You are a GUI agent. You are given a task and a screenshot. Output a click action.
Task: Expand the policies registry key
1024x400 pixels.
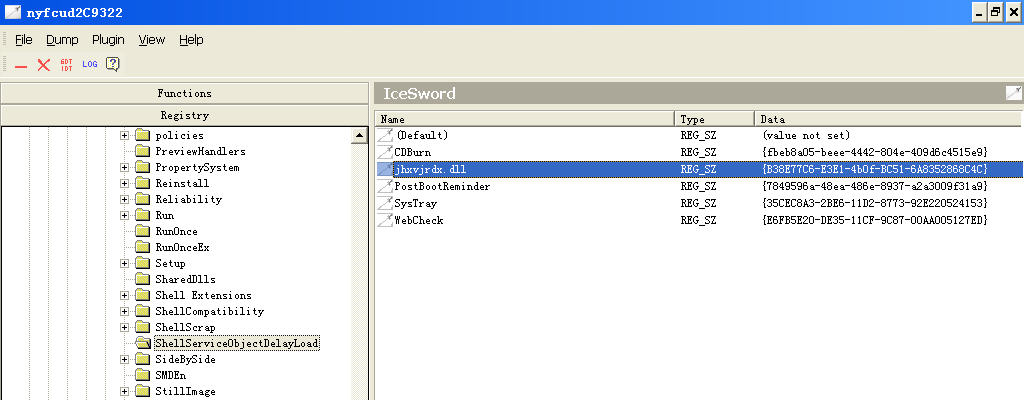point(124,136)
